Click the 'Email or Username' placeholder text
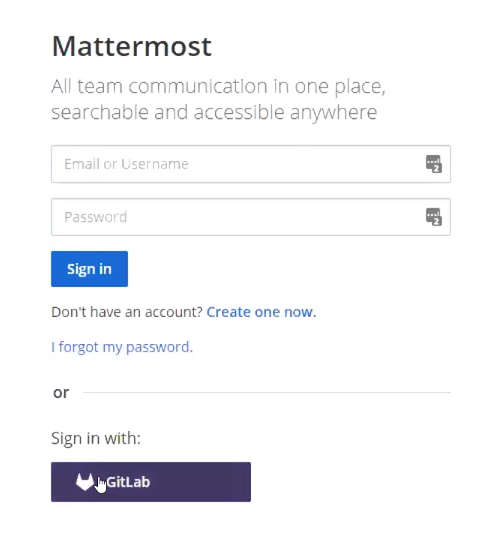 click(x=126, y=164)
